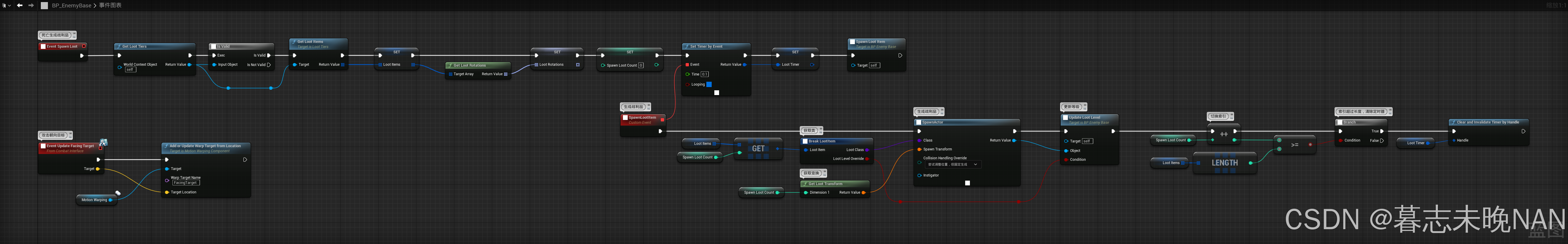Screen dimensions: 1568x244
Task: Click the red Event pin on Set Timer
Action: (688, 65)
